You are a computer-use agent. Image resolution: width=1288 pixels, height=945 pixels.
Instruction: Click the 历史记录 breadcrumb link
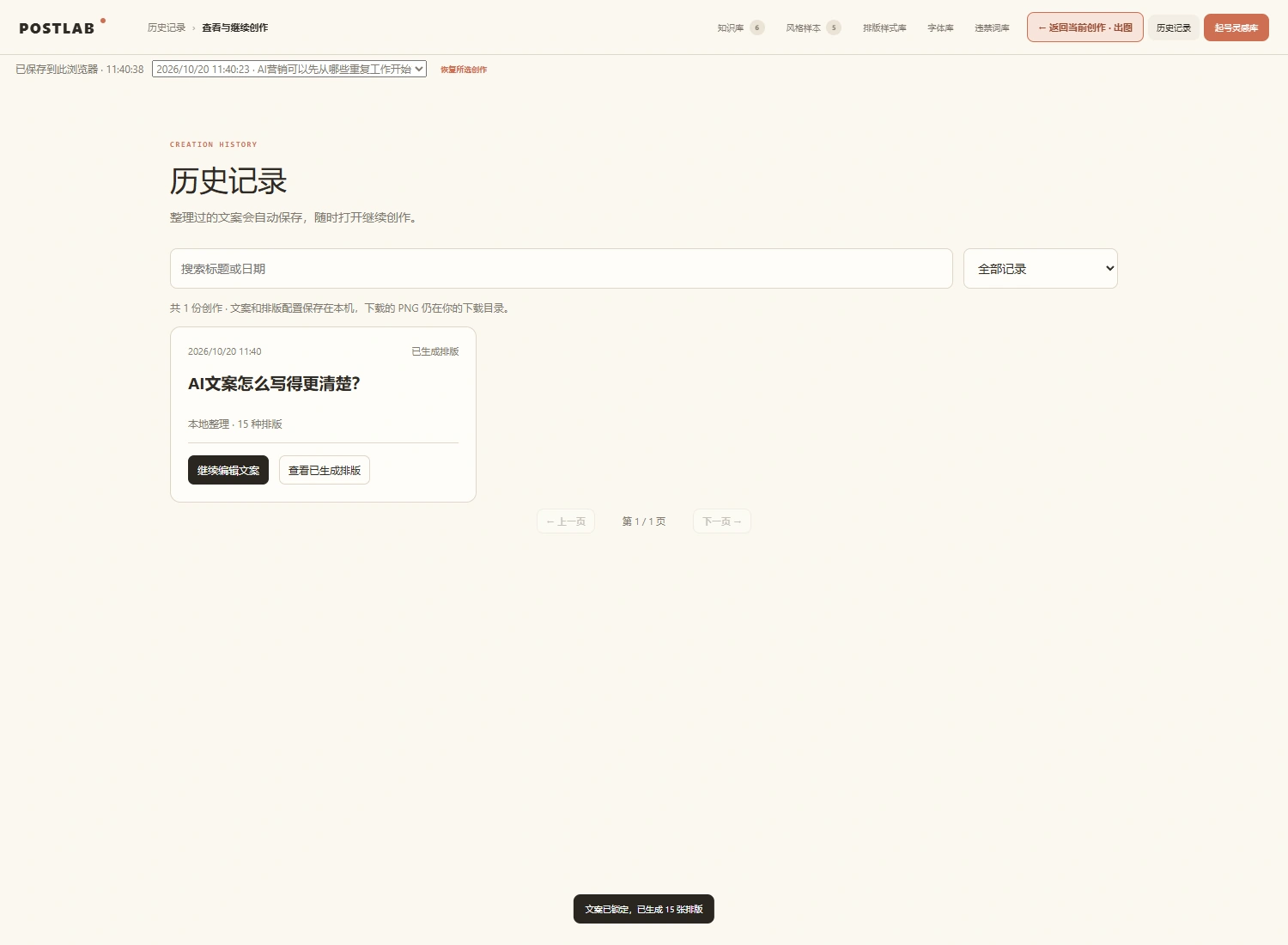tap(167, 27)
